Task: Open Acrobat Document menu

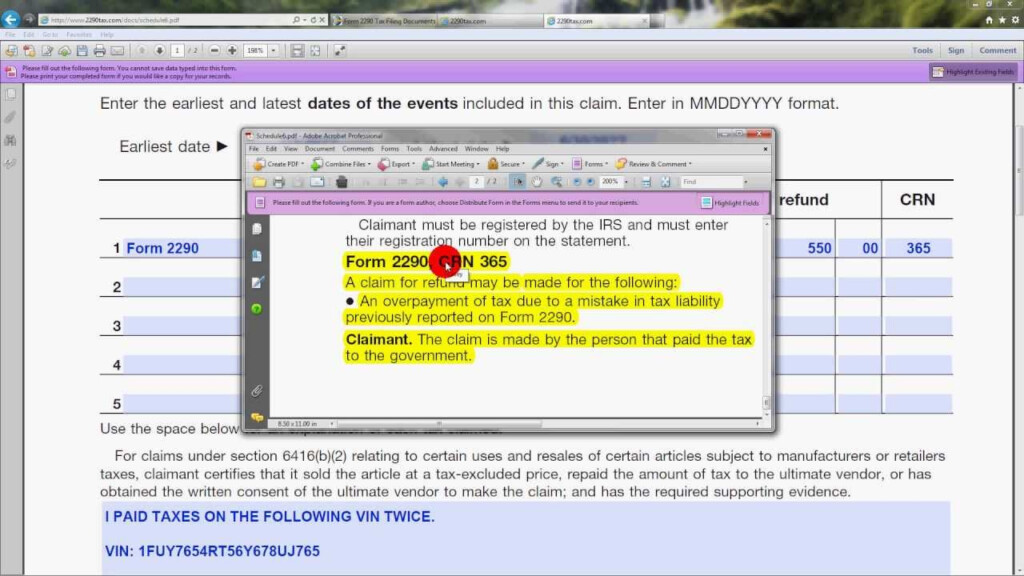Action: (319, 149)
